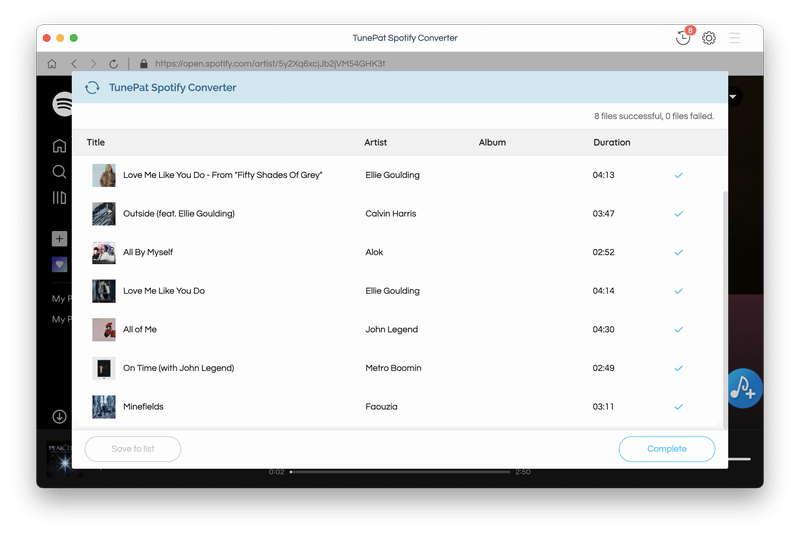Open the conversion history clock icon

coord(683,38)
